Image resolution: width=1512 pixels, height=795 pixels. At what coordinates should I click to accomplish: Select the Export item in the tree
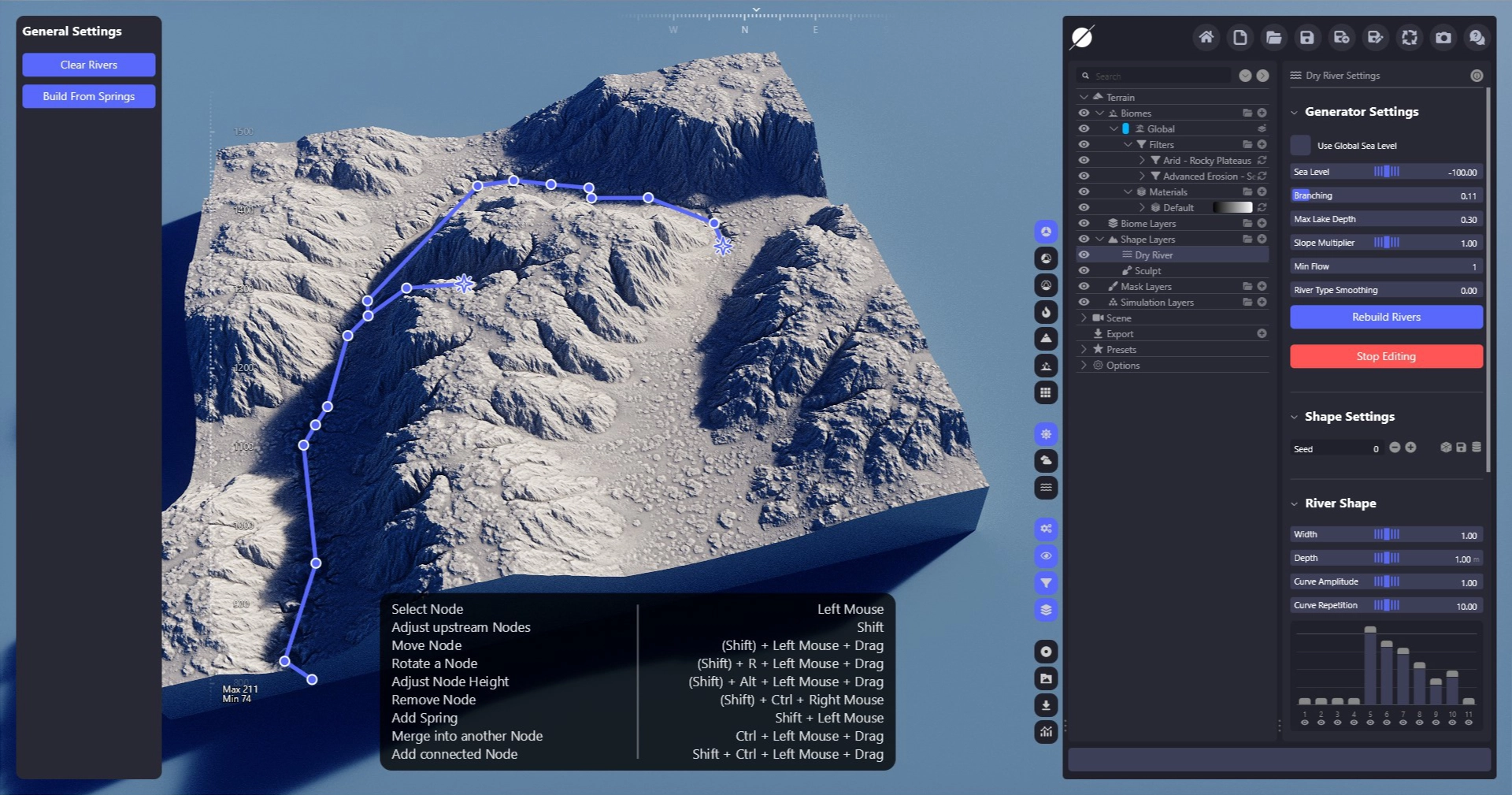click(1119, 334)
